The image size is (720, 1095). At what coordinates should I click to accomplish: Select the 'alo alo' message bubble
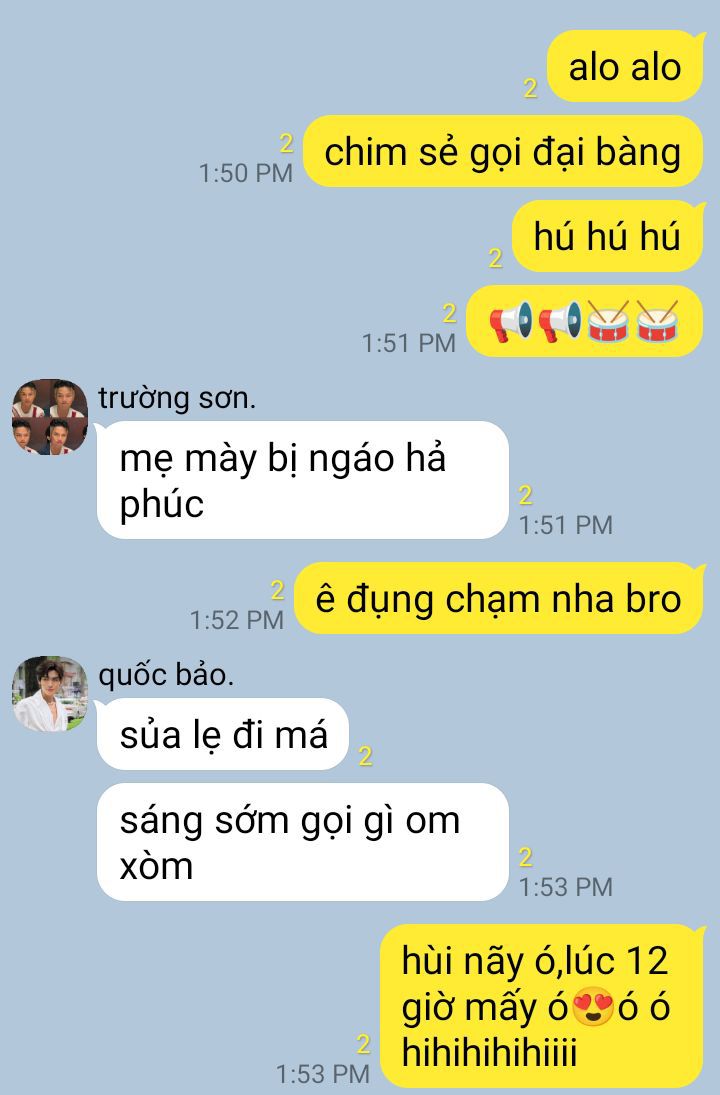[x=625, y=66]
